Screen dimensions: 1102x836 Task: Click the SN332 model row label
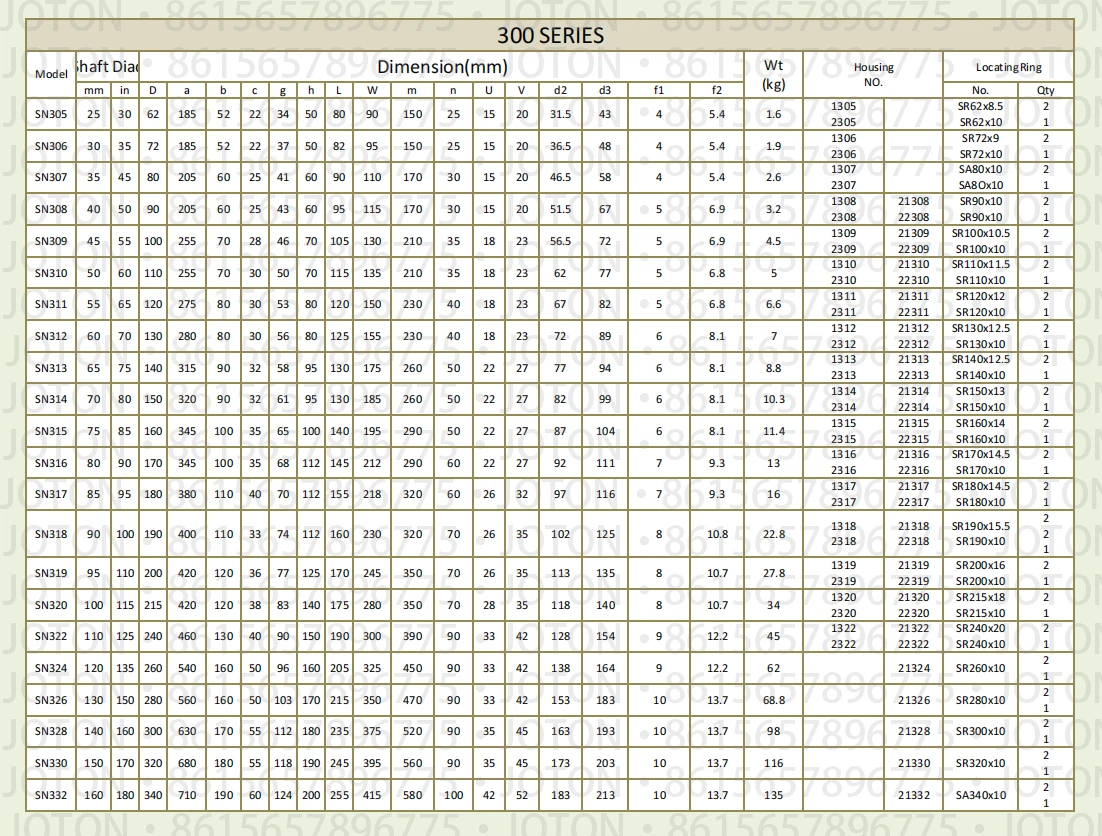coord(51,795)
